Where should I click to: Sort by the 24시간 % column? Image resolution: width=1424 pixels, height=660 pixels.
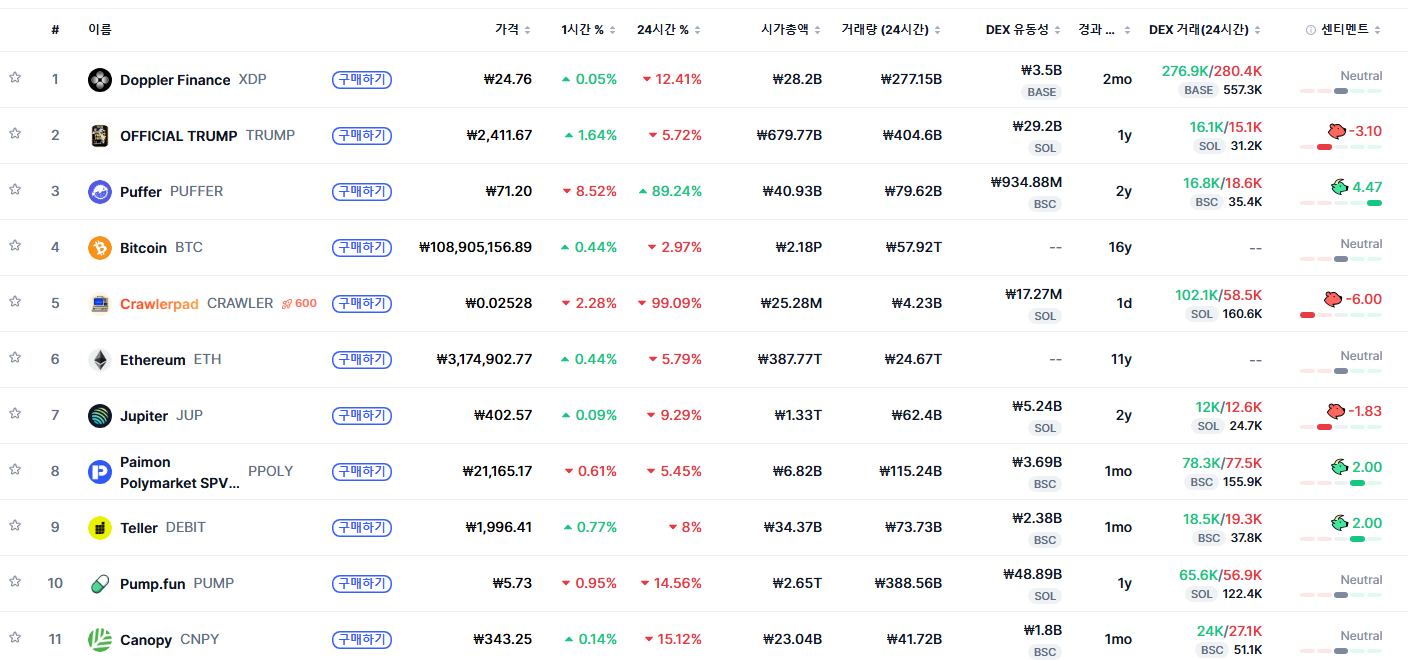[x=669, y=30]
